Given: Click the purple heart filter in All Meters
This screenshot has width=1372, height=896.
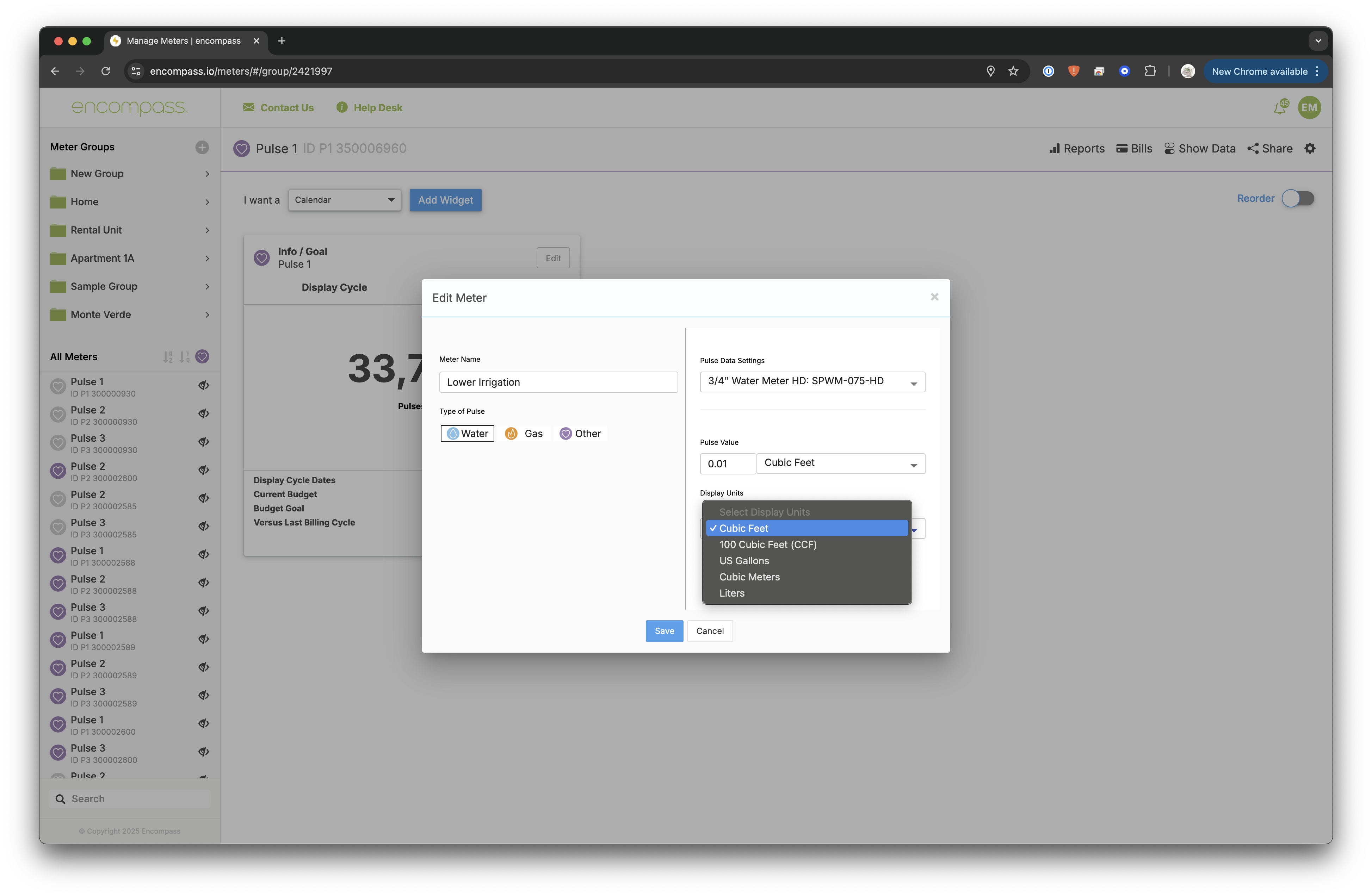Looking at the screenshot, I should tap(202, 357).
